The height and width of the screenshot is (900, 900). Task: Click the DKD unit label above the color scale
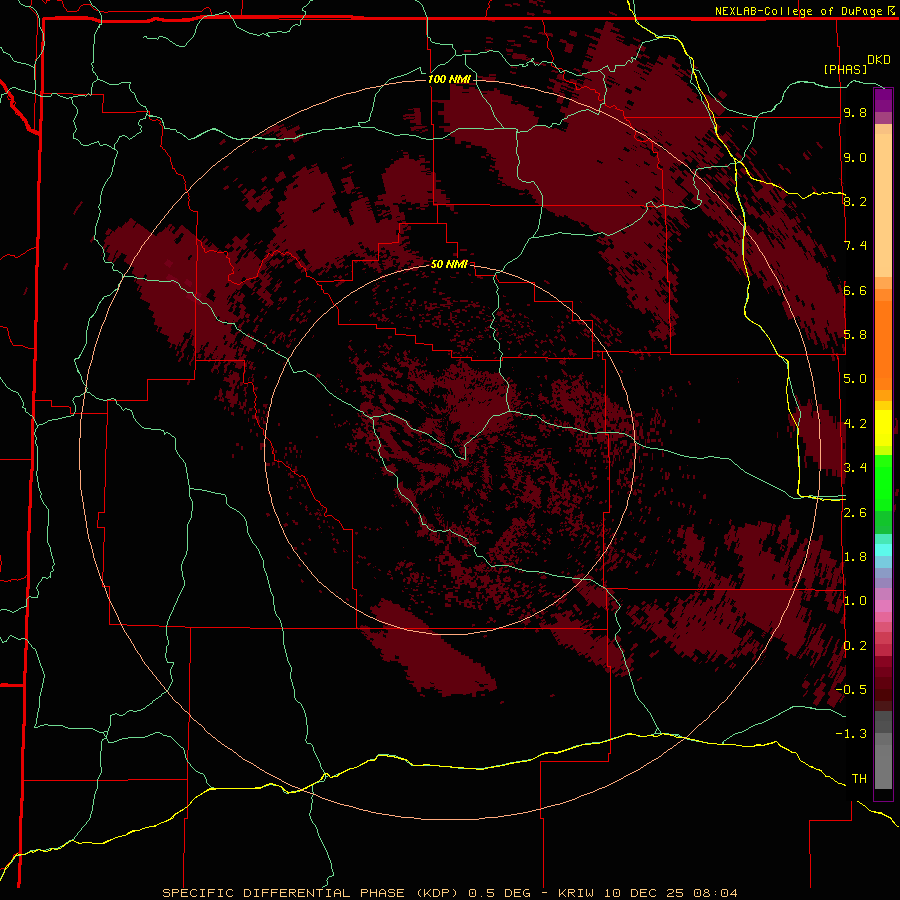878,59
